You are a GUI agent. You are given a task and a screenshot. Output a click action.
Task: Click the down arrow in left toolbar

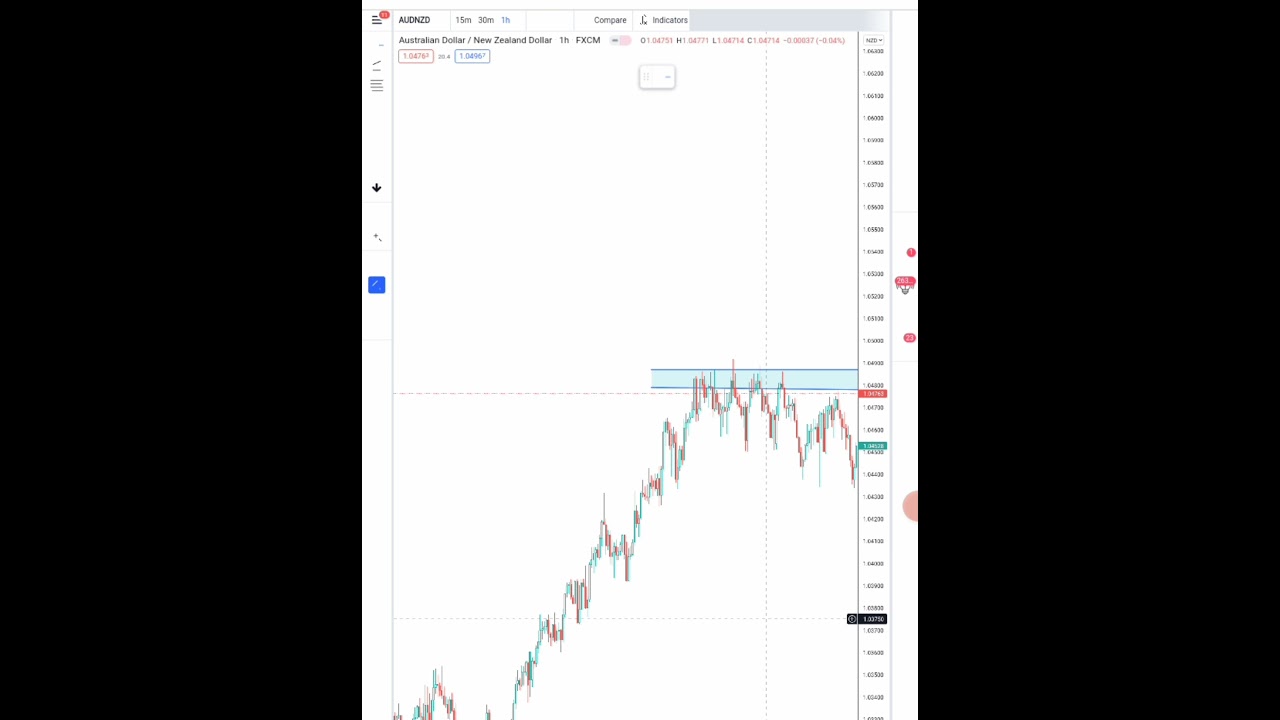pos(377,188)
